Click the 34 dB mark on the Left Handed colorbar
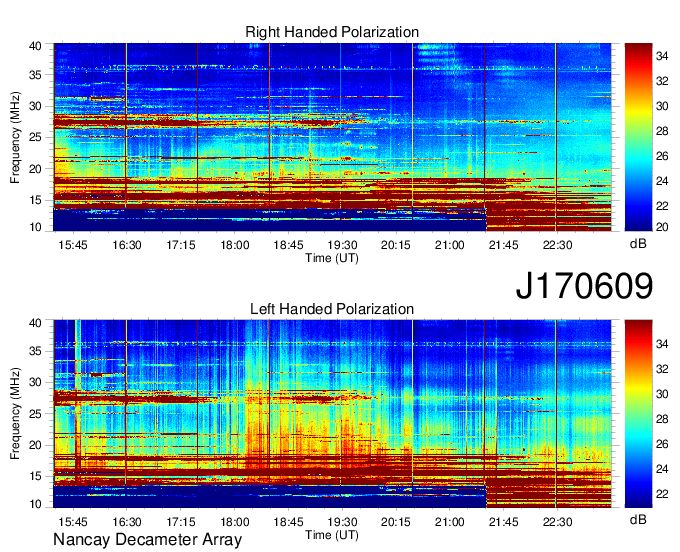This screenshot has width=680, height=552. pos(662,344)
